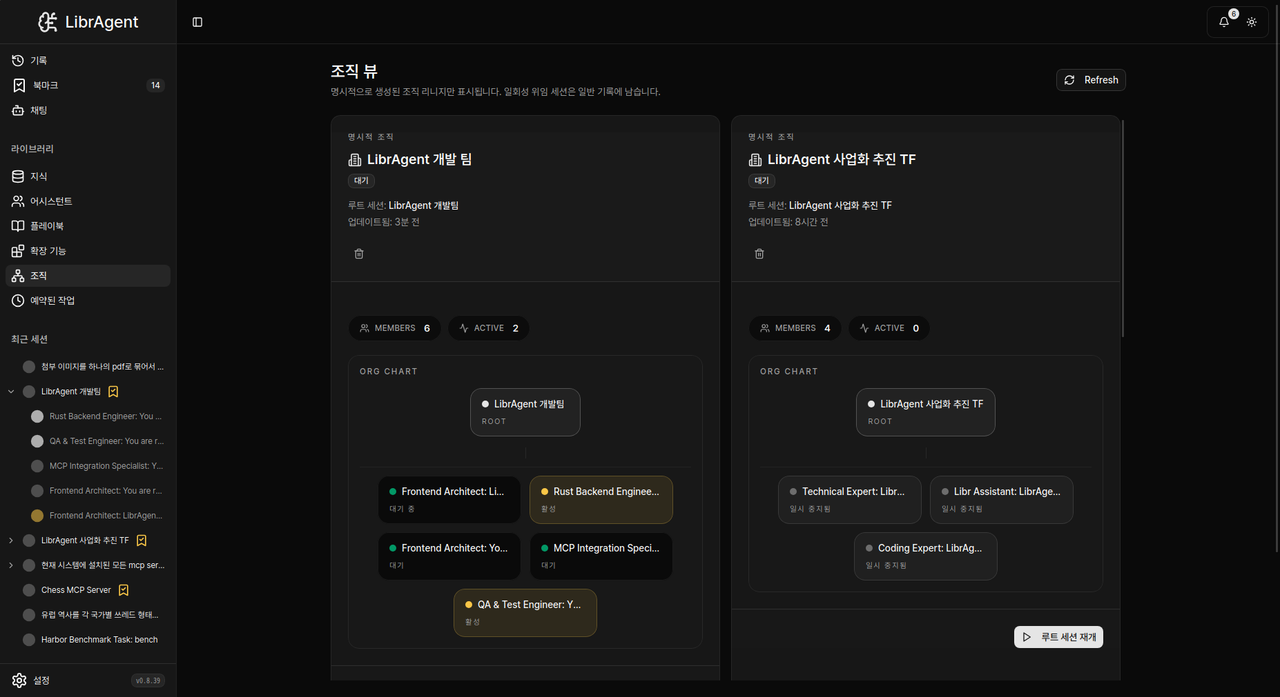Click 루트 세션 재개 button
Screen dimensions: 1280x697
(x=1058, y=637)
